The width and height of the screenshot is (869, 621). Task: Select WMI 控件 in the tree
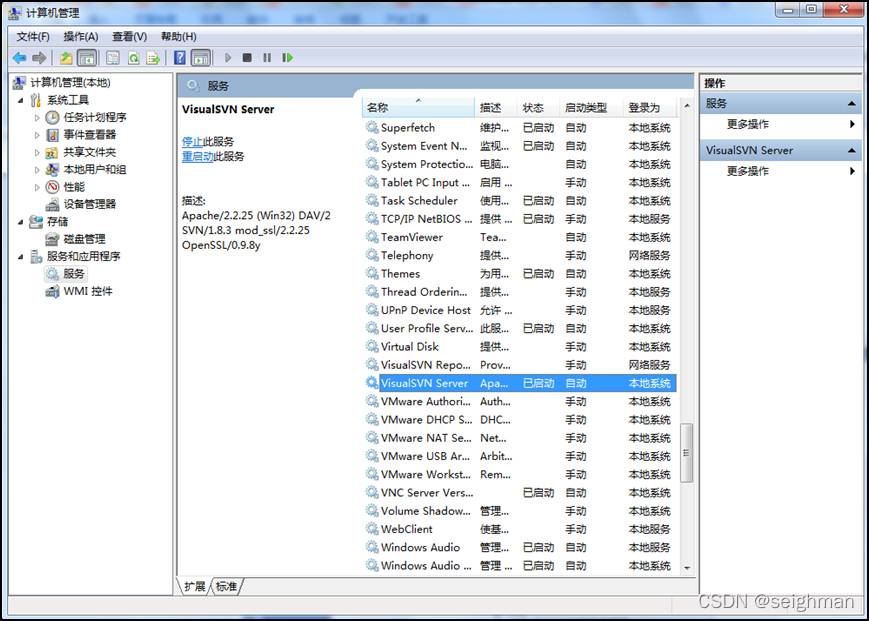(x=87, y=292)
